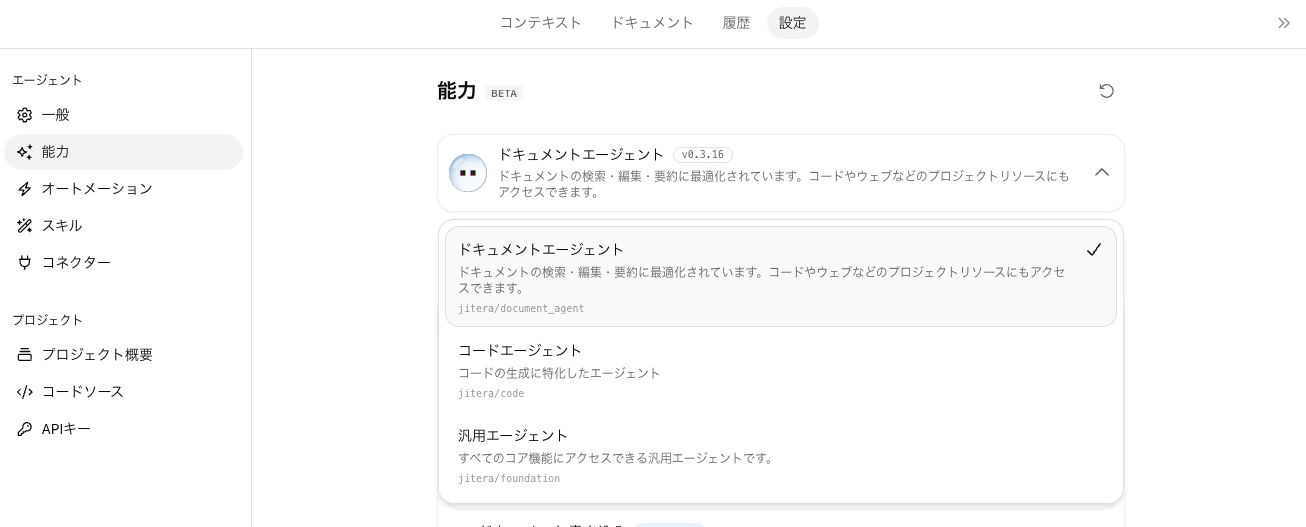Image resolution: width=1306 pixels, height=527 pixels.
Task: Click the コネクター plug icon
Action: pos(25,263)
